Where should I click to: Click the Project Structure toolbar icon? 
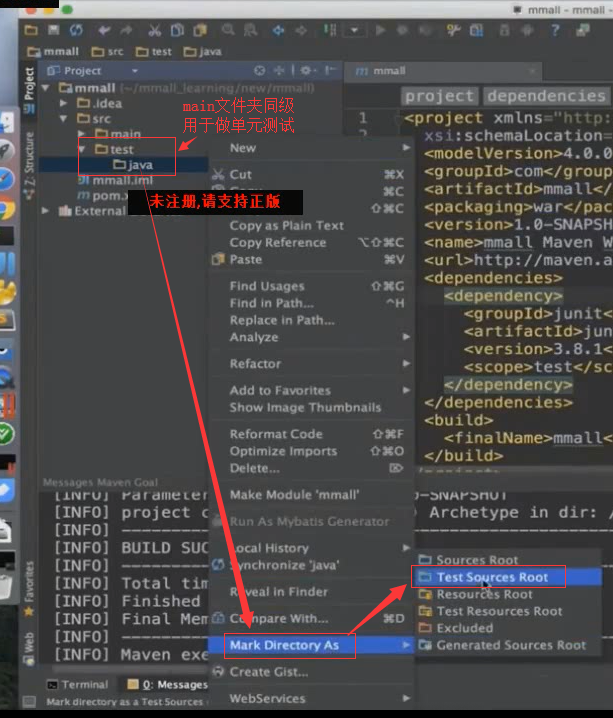(x=476, y=31)
